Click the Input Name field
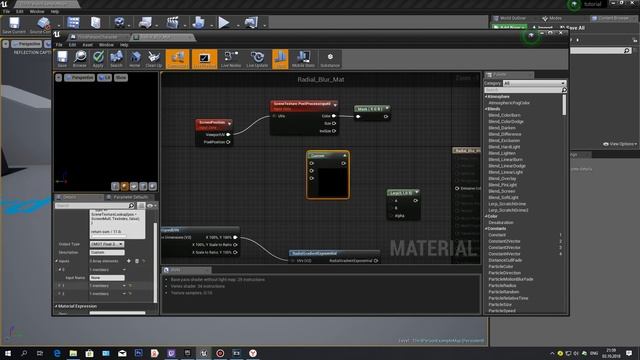 click(107, 278)
